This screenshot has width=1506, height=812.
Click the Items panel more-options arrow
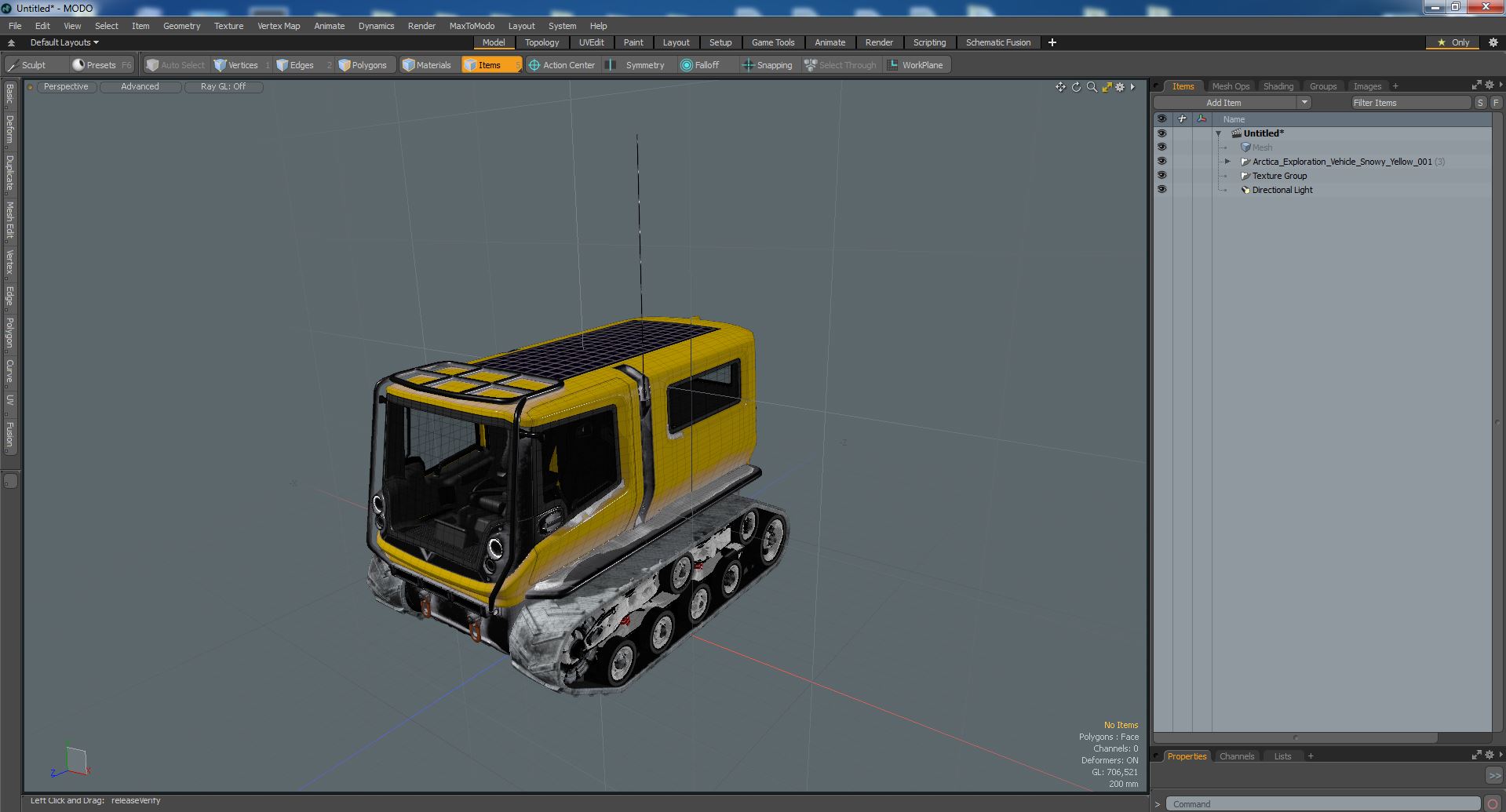(1501, 85)
